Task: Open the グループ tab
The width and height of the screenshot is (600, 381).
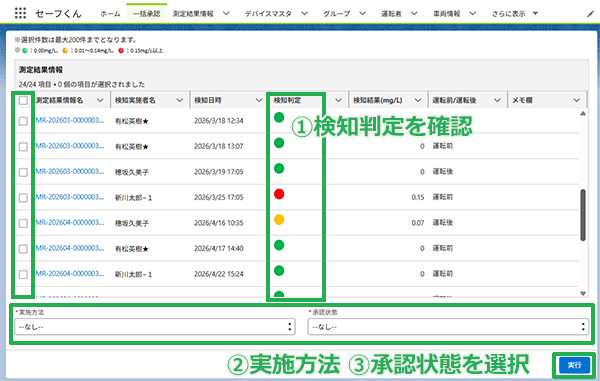Action: 336,14
